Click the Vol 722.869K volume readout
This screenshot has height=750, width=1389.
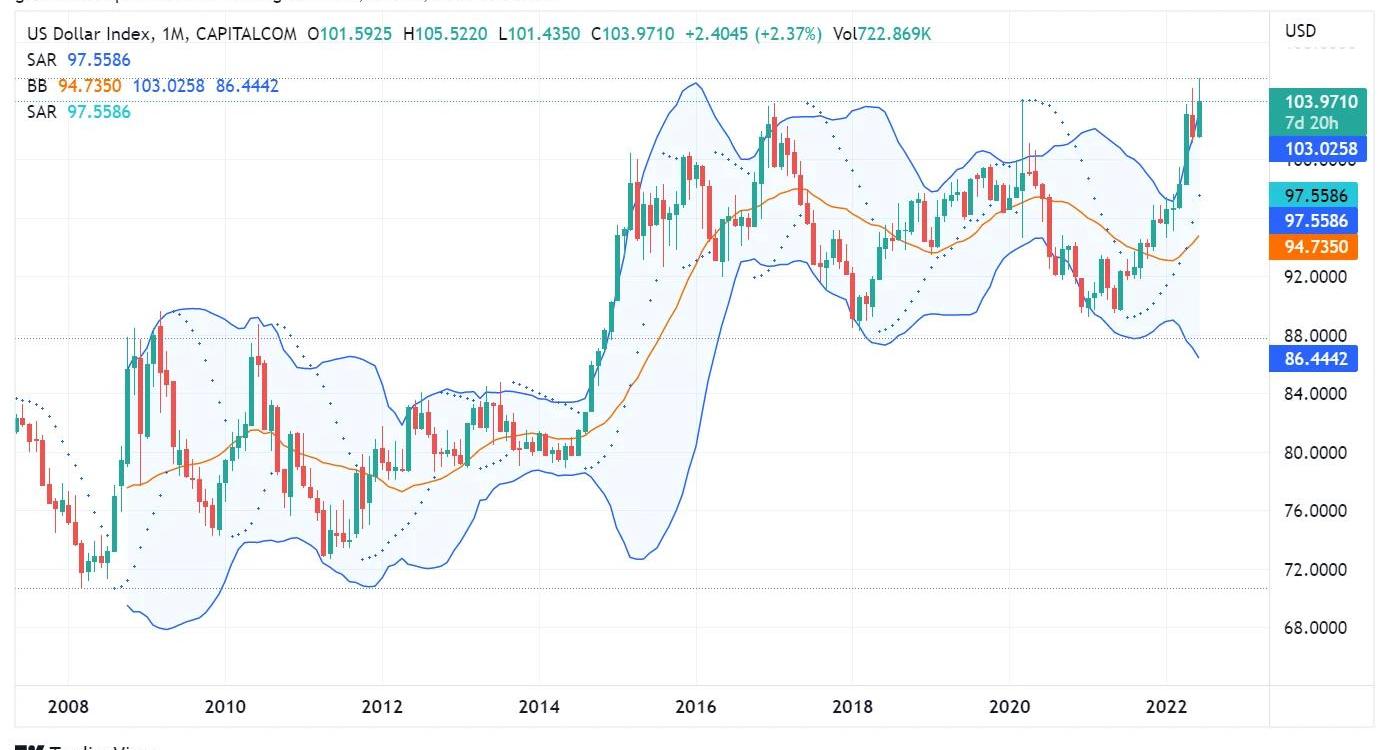point(883,34)
